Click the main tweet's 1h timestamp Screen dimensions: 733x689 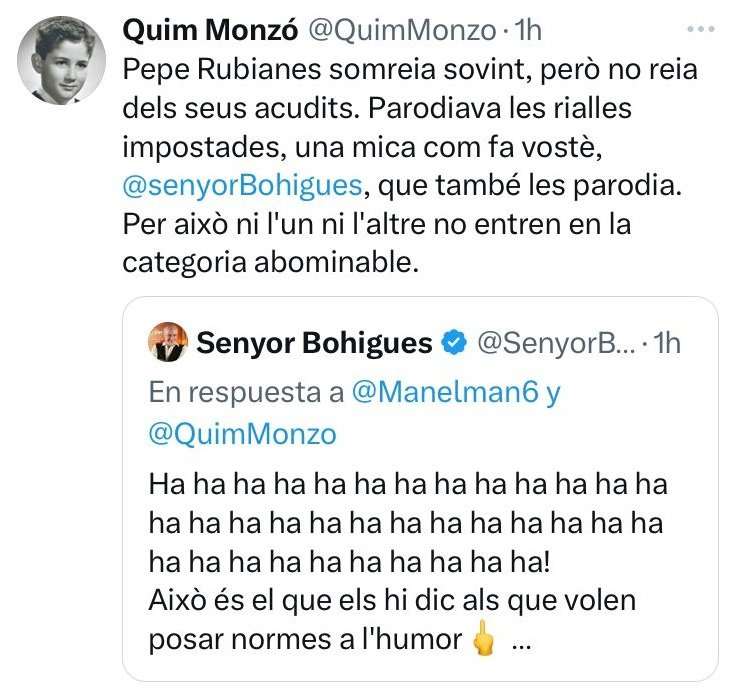[x=526, y=31]
